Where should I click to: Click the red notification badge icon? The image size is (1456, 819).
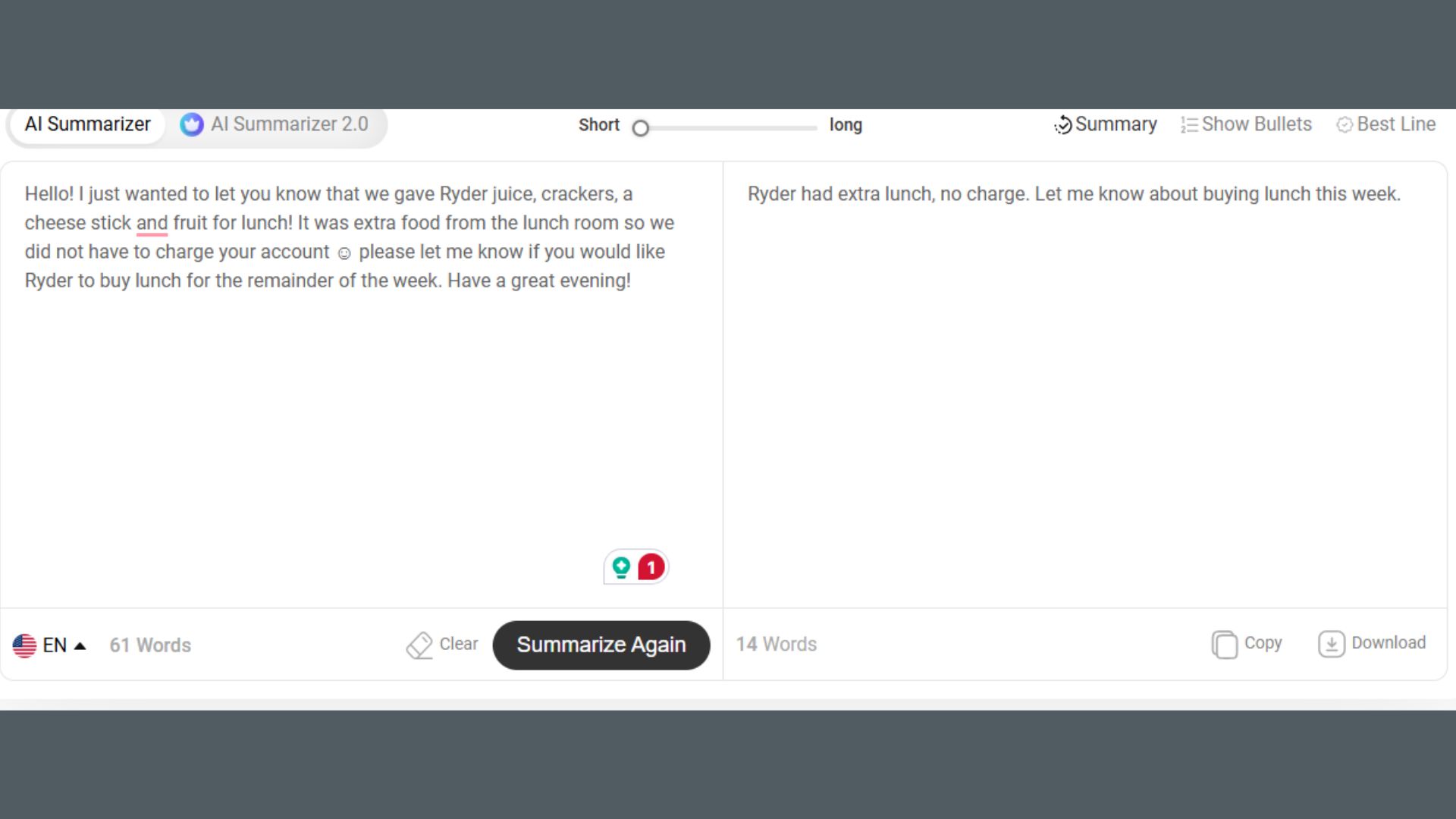coord(651,567)
